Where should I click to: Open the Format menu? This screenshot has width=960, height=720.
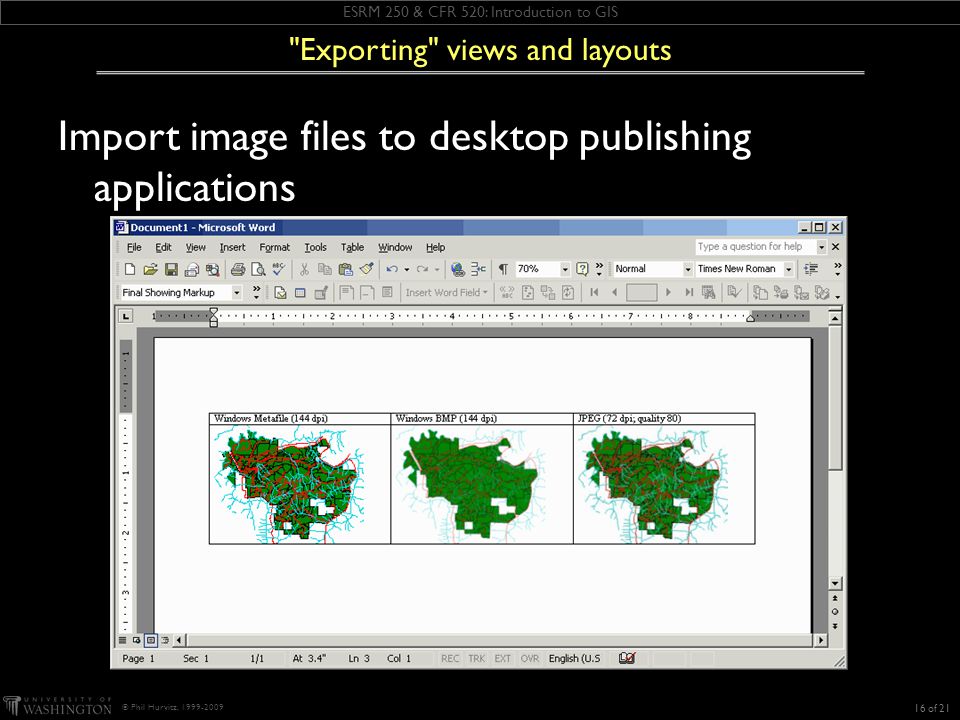click(274, 247)
